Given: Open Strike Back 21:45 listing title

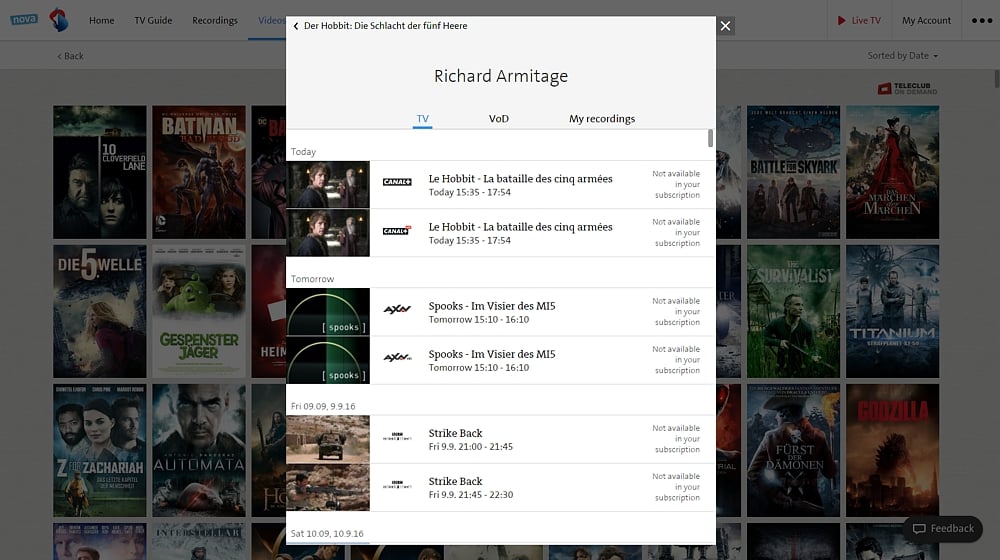Looking at the screenshot, I should [455, 482].
